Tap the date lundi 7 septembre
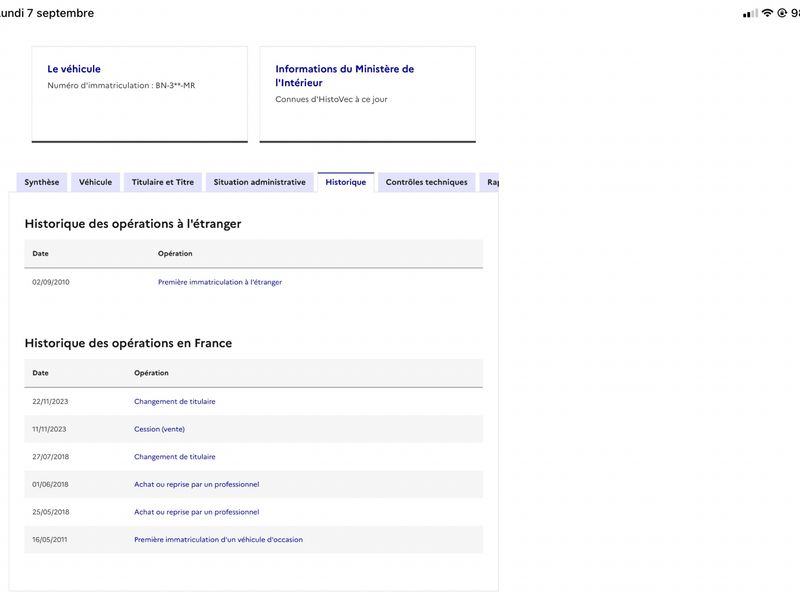This screenshot has height=600, width=800. click(47, 13)
